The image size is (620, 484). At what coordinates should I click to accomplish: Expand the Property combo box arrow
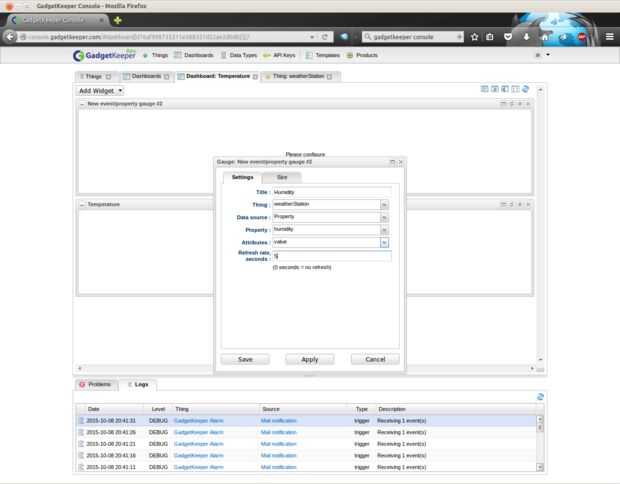coord(384,230)
